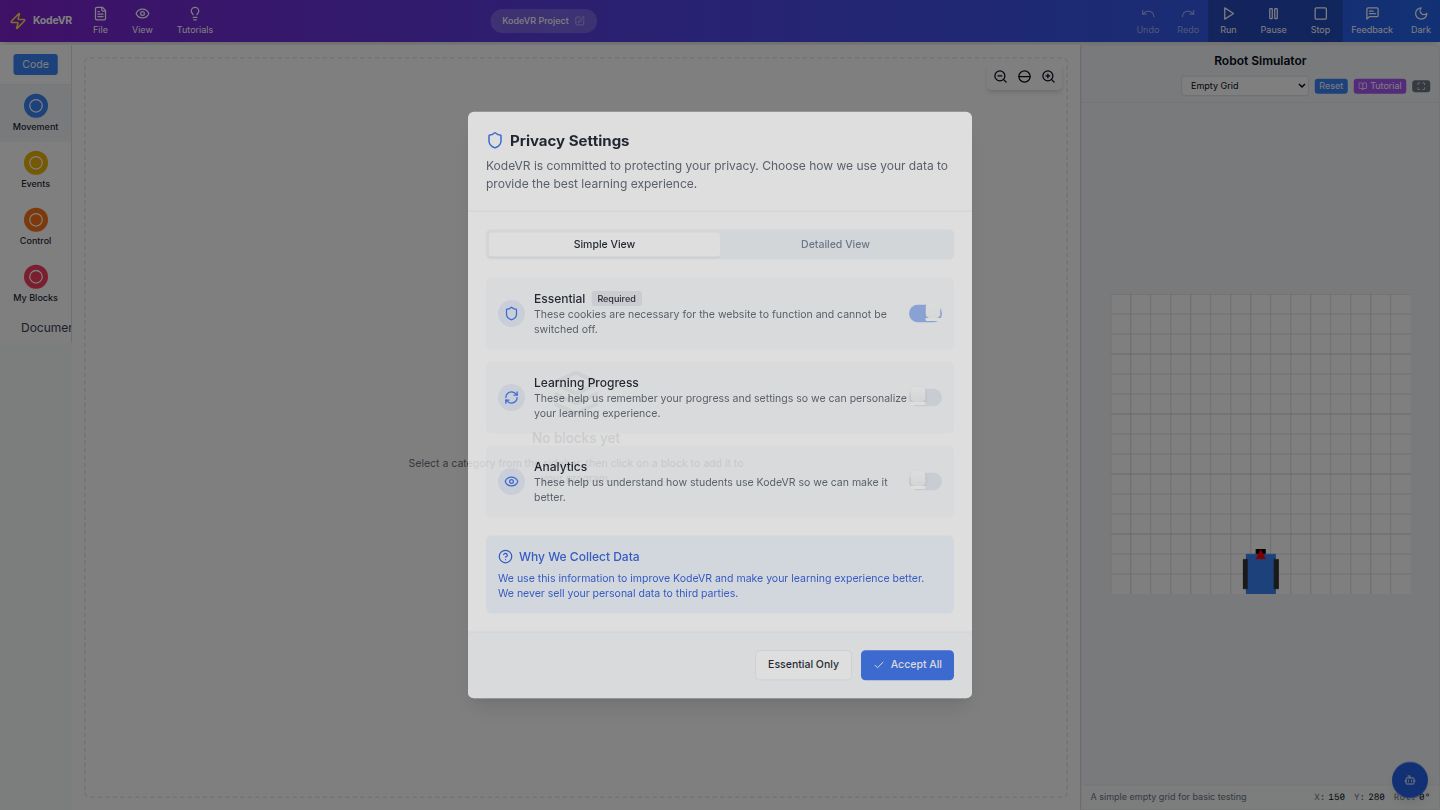This screenshot has height=810, width=1440.
Task: Click the Analytics eye icon
Action: [x=511, y=481]
